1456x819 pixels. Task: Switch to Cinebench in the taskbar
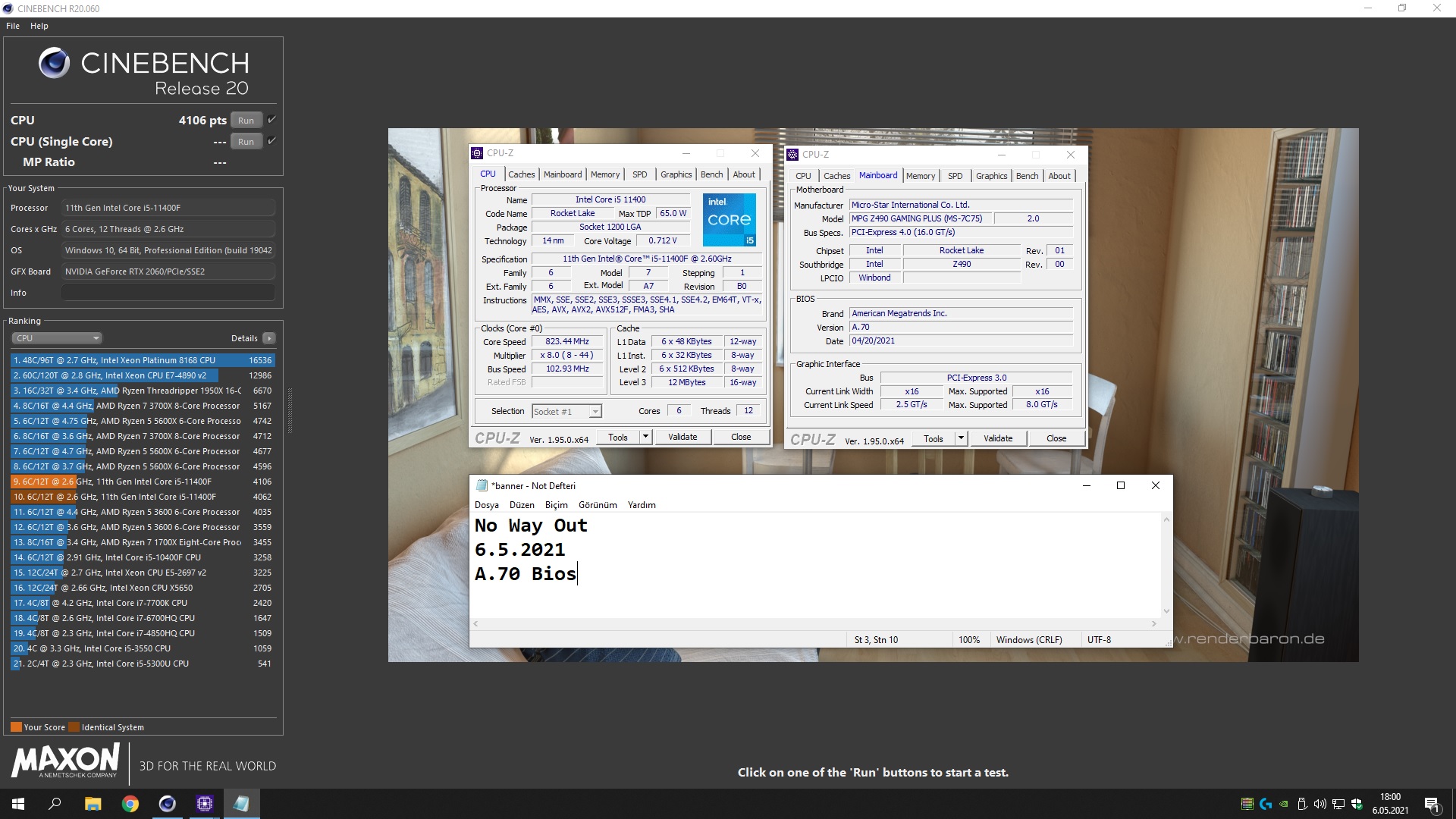pyautogui.click(x=167, y=804)
